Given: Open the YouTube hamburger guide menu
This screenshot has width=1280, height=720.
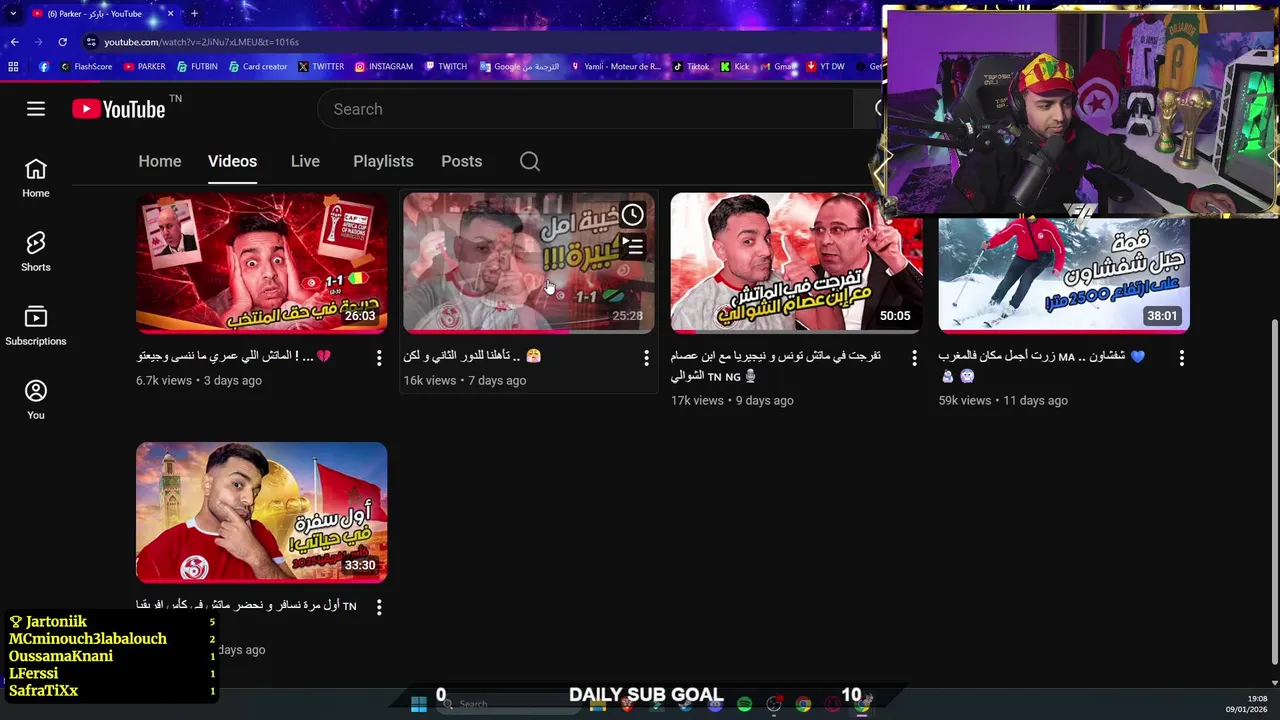Looking at the screenshot, I should tap(36, 109).
